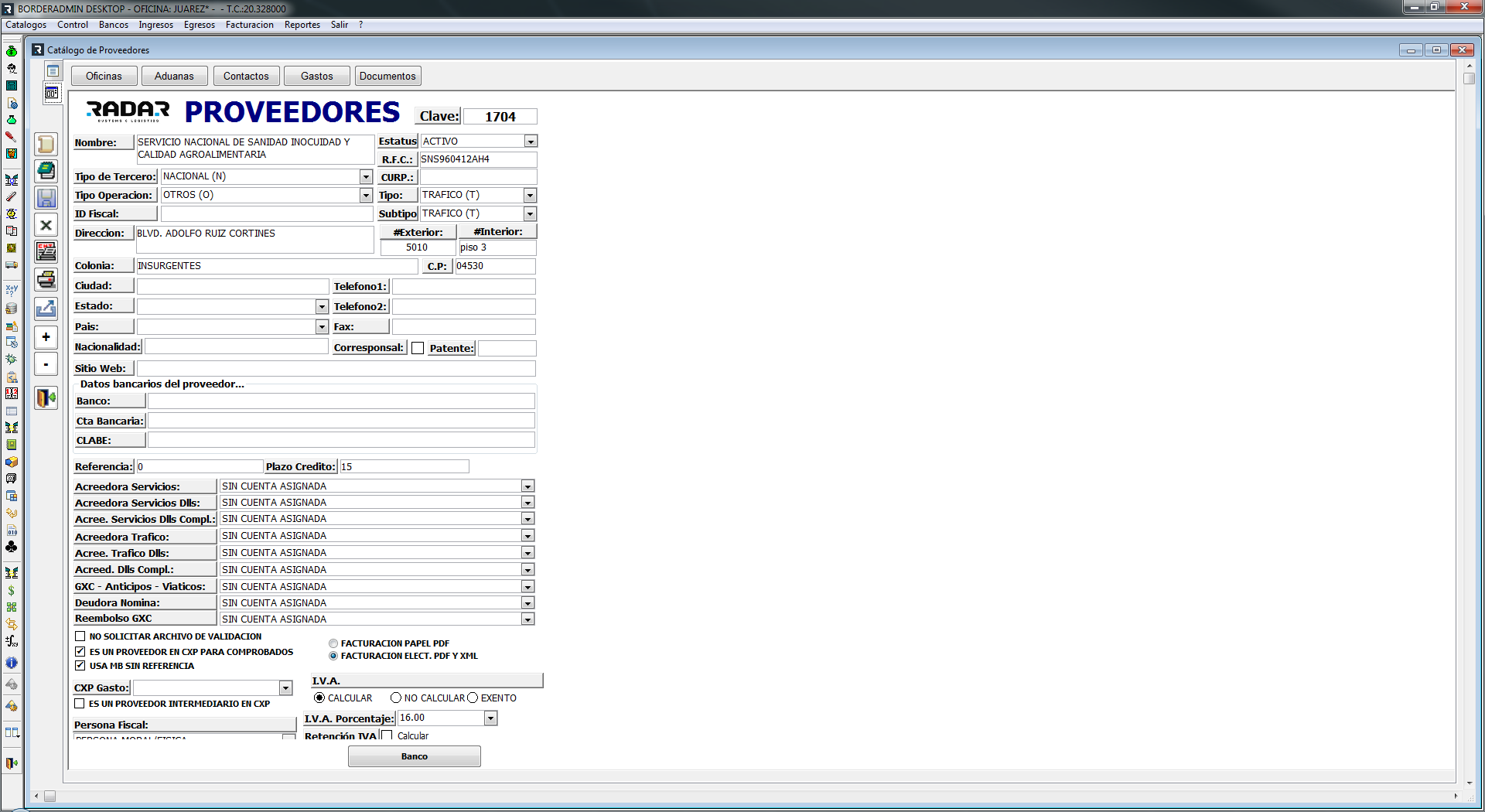
Task: Click the fax report icon in form toolbar
Action: pos(46,252)
